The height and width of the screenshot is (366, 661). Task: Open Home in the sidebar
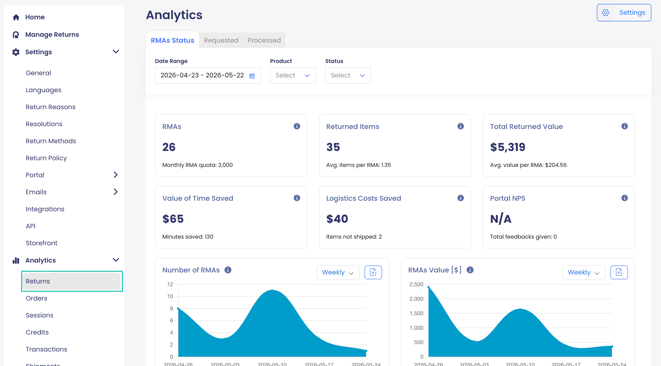pyautogui.click(x=35, y=17)
